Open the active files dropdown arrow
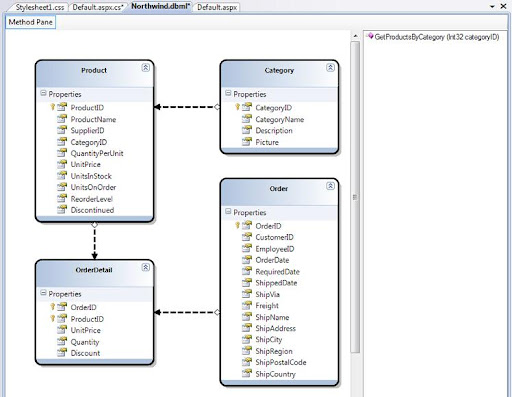This screenshot has height=397, width=512. (492, 6)
